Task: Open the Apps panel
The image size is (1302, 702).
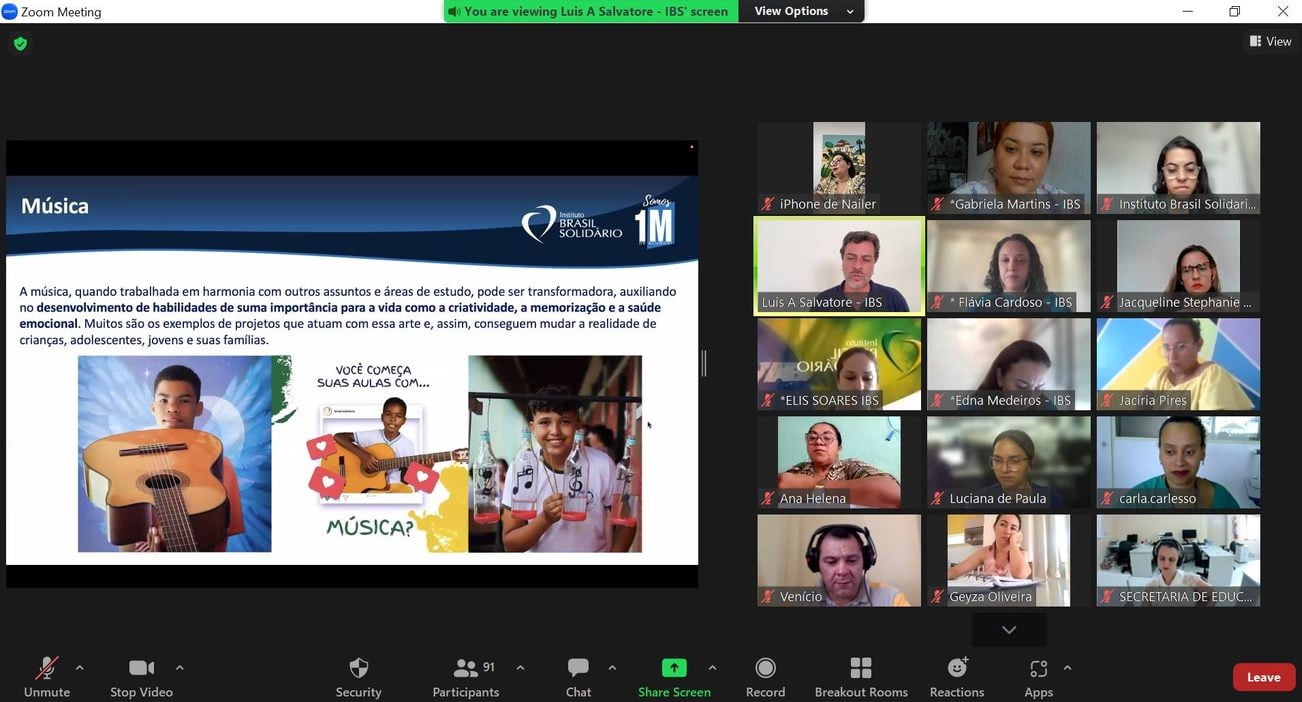Action: point(1038,668)
